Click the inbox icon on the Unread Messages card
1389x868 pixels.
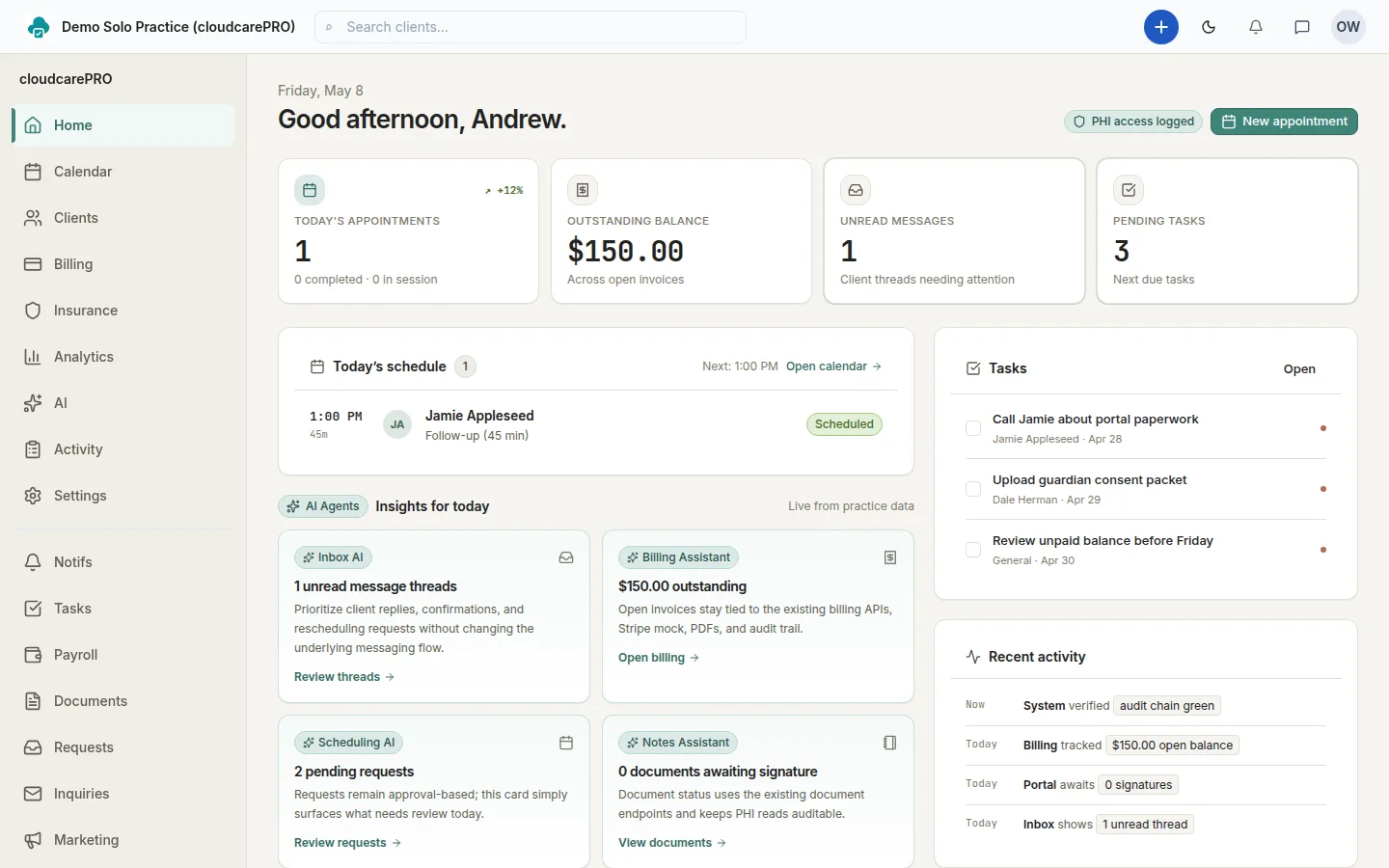pyautogui.click(x=856, y=190)
